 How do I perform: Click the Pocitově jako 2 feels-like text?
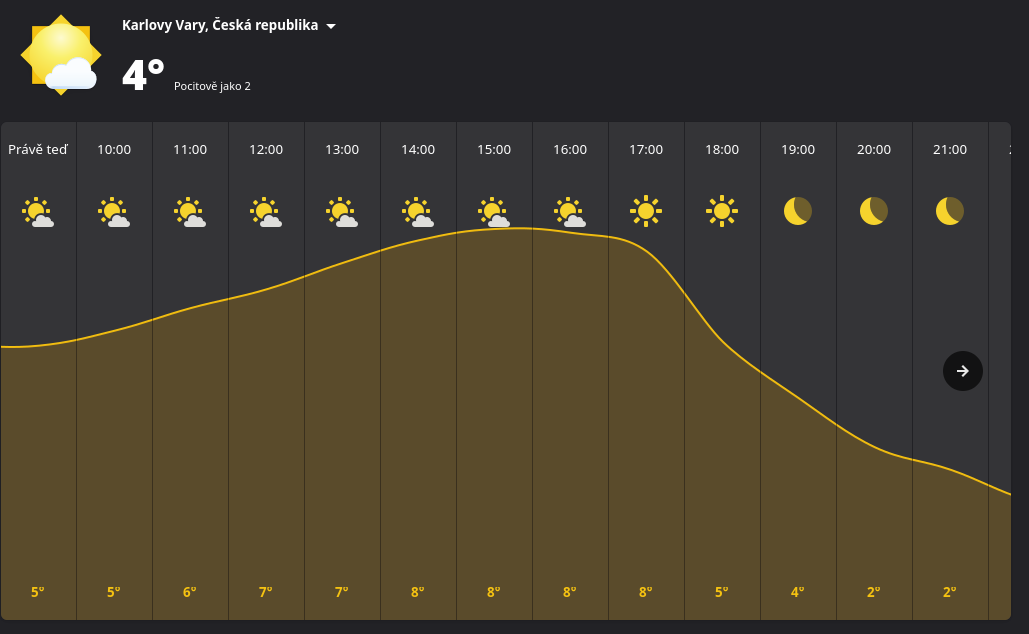pyautogui.click(x=212, y=86)
